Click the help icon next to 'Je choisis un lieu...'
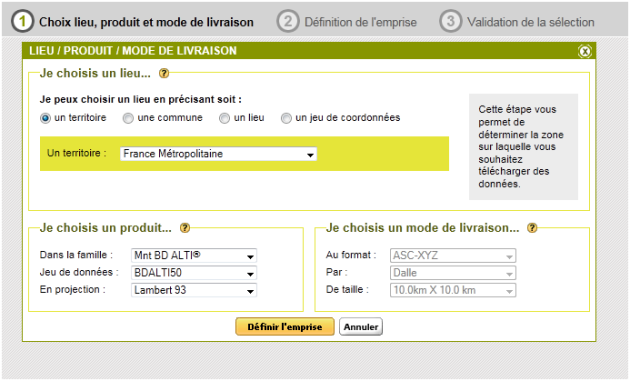This screenshot has height=381, width=630. [x=164, y=73]
